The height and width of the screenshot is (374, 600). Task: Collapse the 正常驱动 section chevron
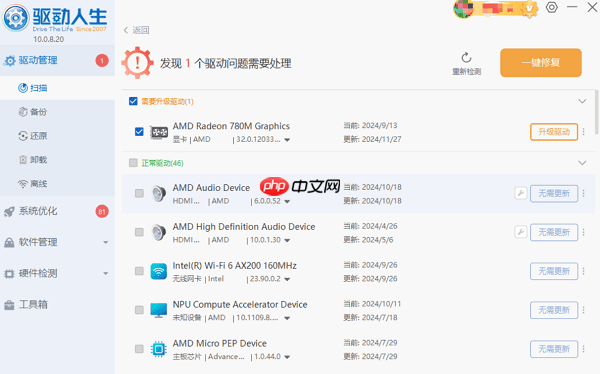[x=582, y=163]
